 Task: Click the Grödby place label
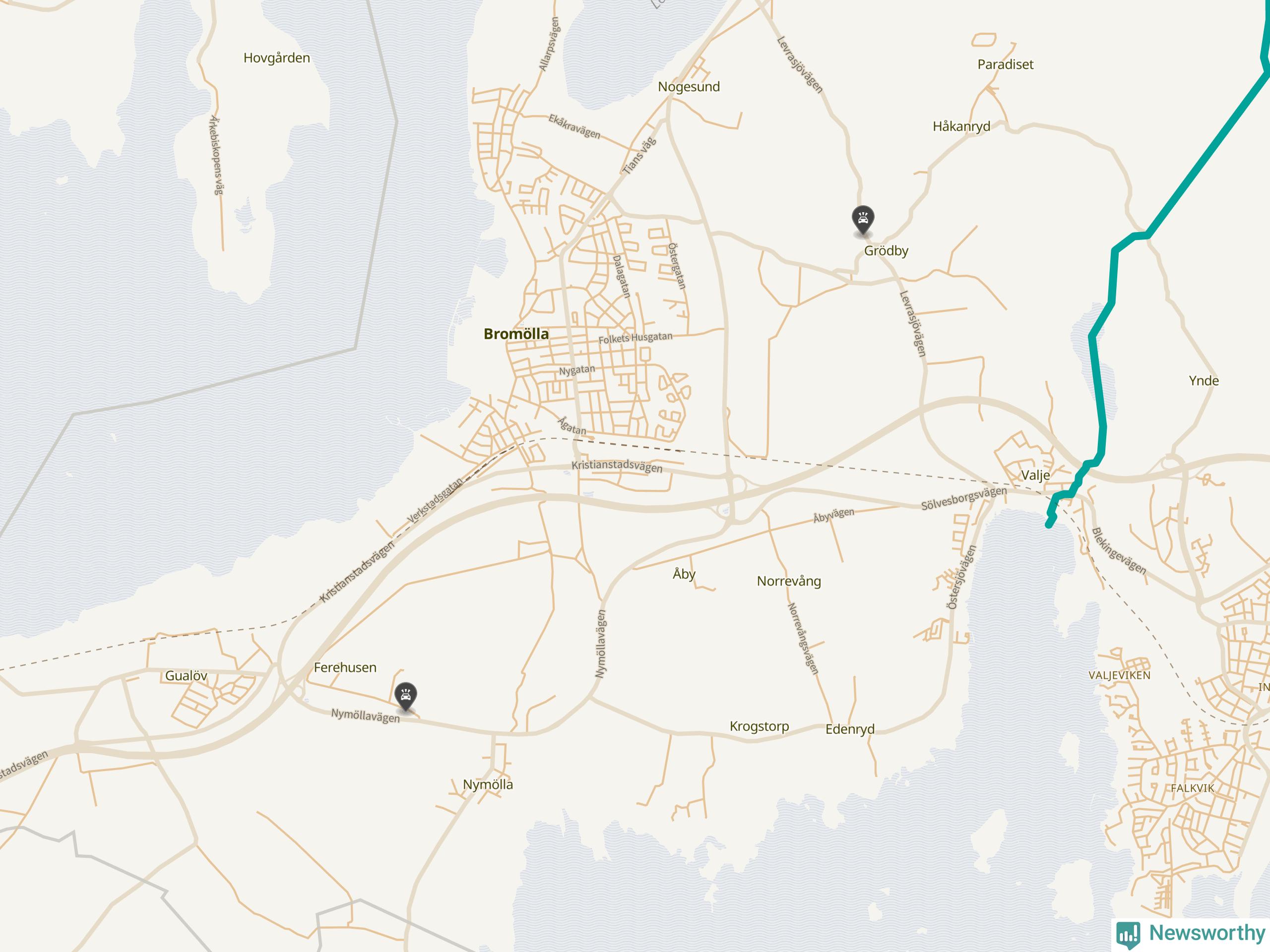[x=886, y=251]
